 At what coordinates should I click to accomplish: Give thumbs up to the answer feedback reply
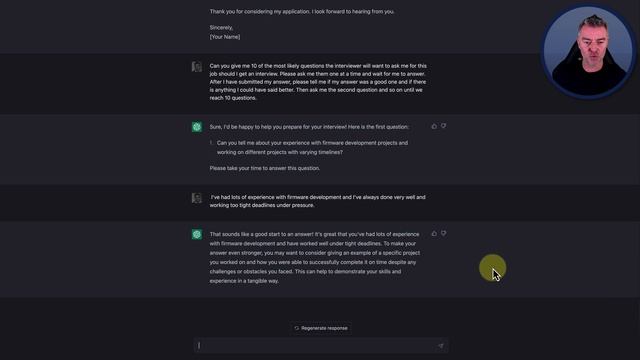434,233
